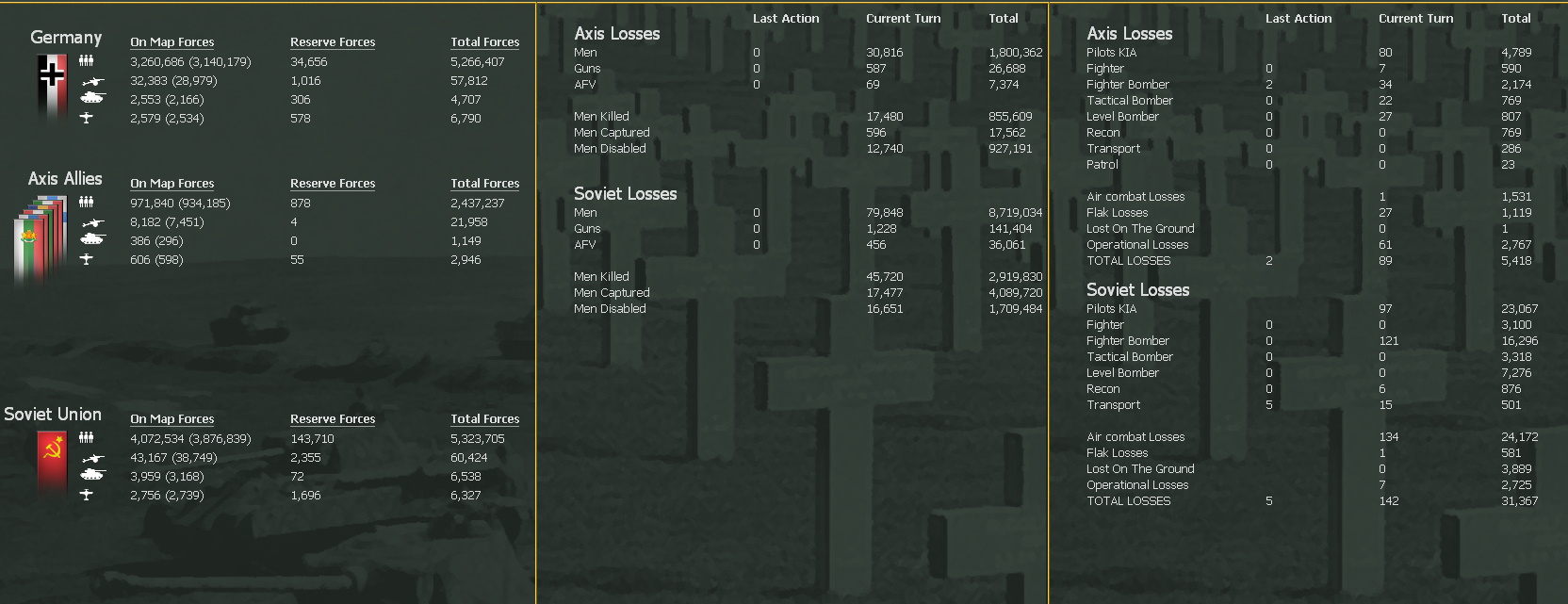
Task: Click Soviet Air combat Losses total 24,172
Action: point(1520,437)
